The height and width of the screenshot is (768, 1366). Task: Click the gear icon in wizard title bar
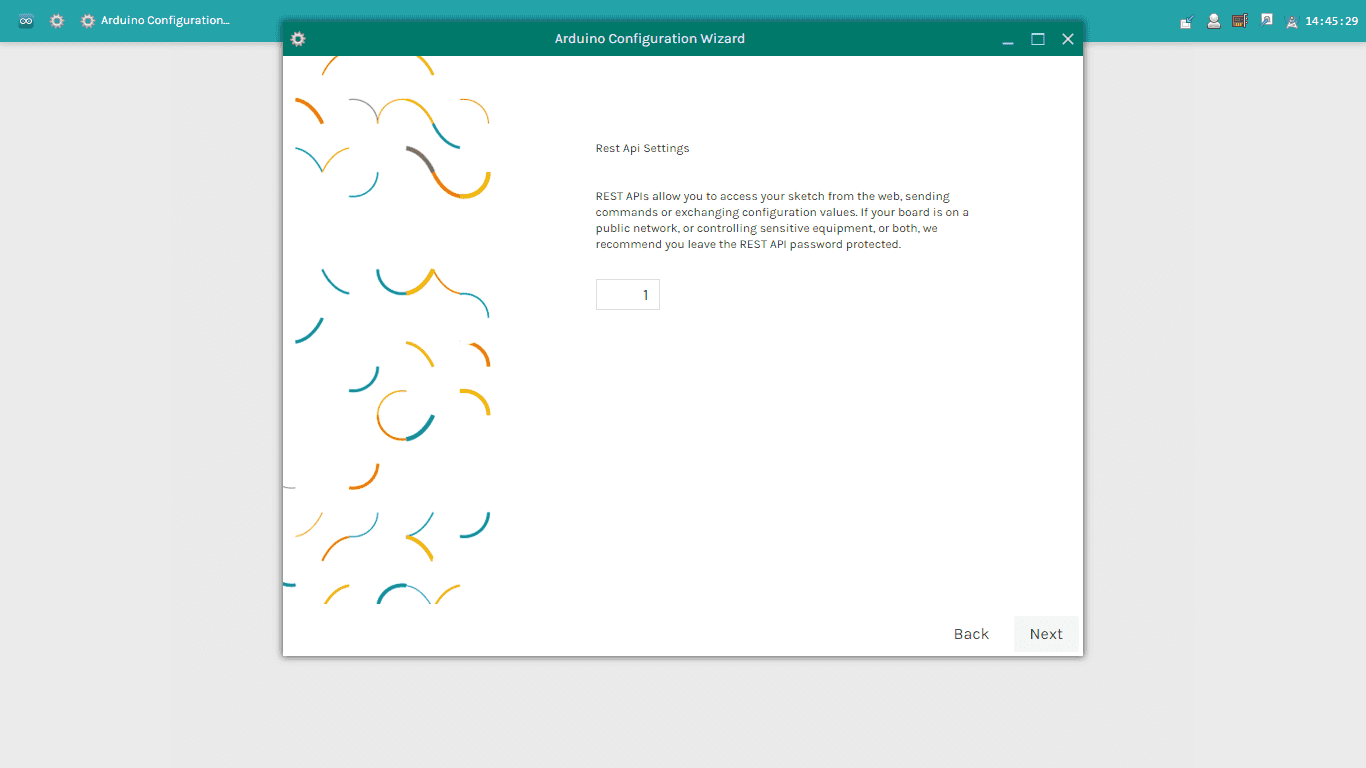[298, 39]
